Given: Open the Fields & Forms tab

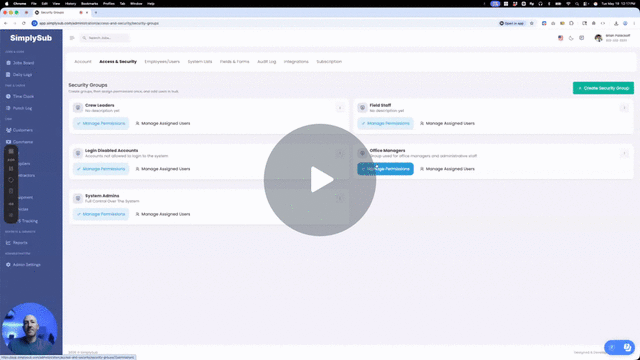Looking at the screenshot, I should [234, 62].
